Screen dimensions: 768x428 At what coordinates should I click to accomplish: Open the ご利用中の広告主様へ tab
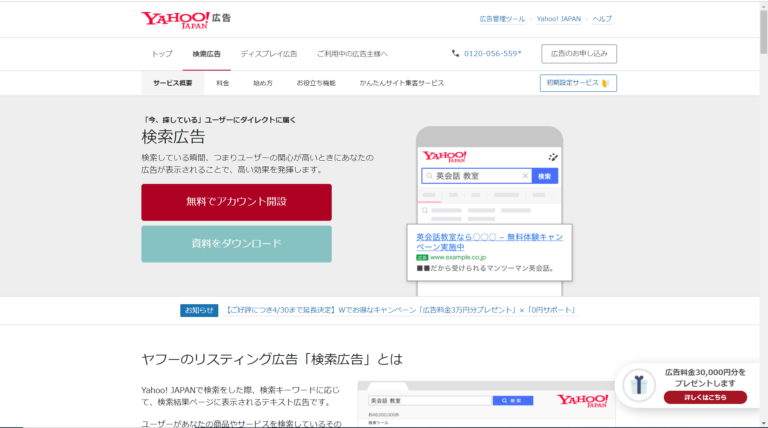[352, 54]
